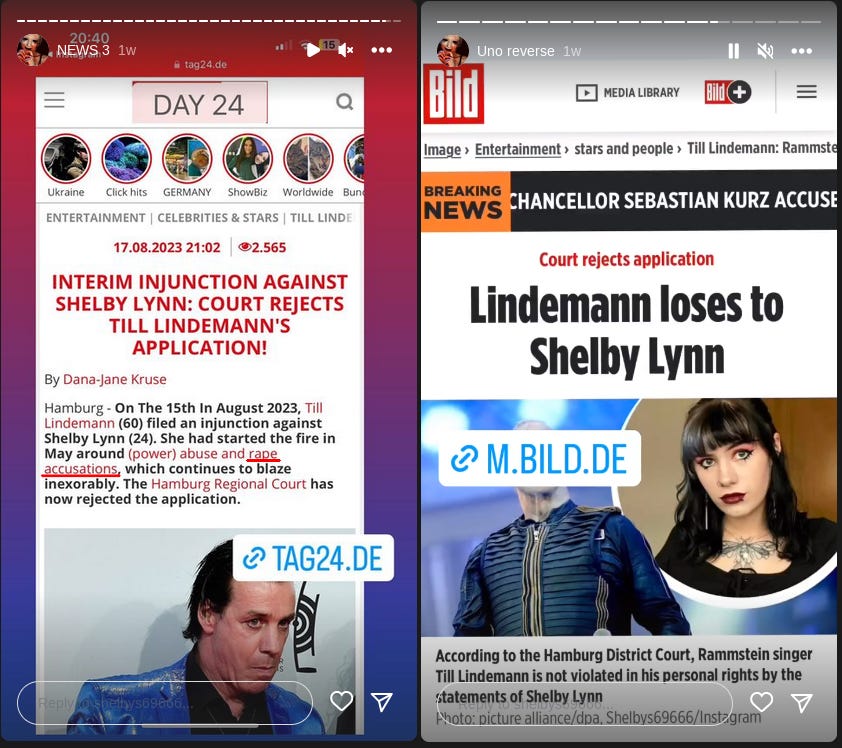This screenshot has height=748, width=842.
Task: Click the DAY 24 logo
Action: (x=200, y=103)
